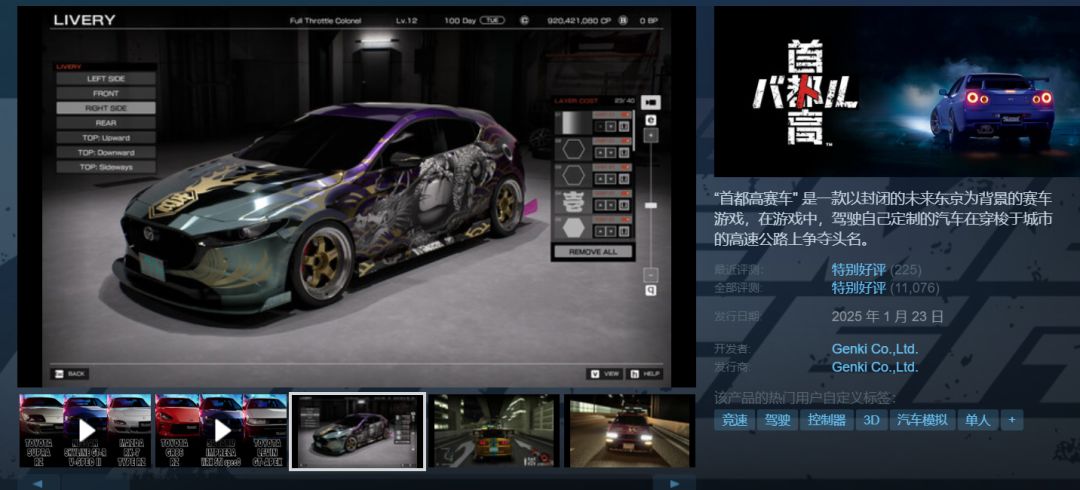
Task: Click the 单人 tag
Action: pos(978,420)
